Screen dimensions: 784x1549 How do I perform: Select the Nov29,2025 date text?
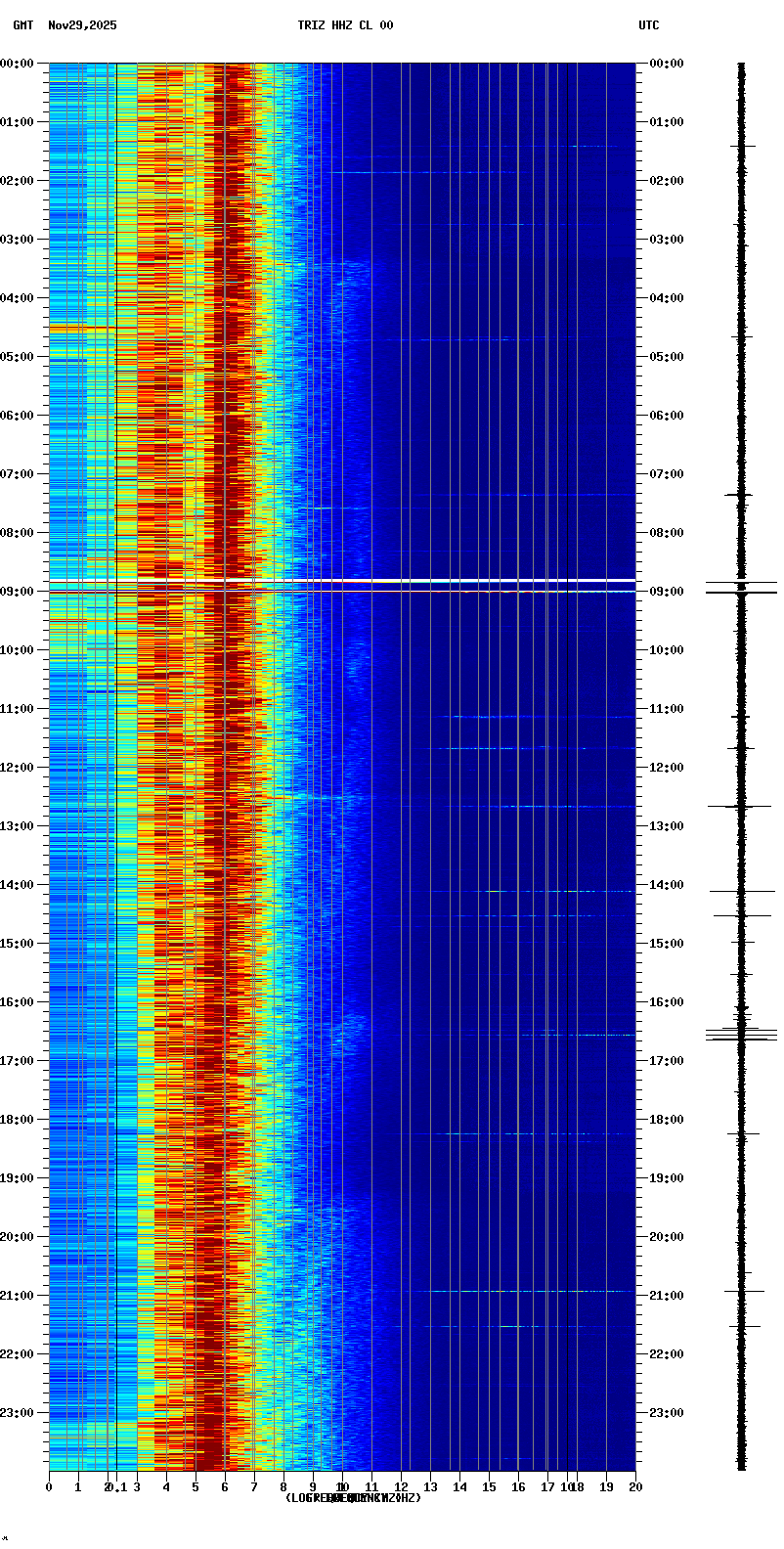click(82, 25)
